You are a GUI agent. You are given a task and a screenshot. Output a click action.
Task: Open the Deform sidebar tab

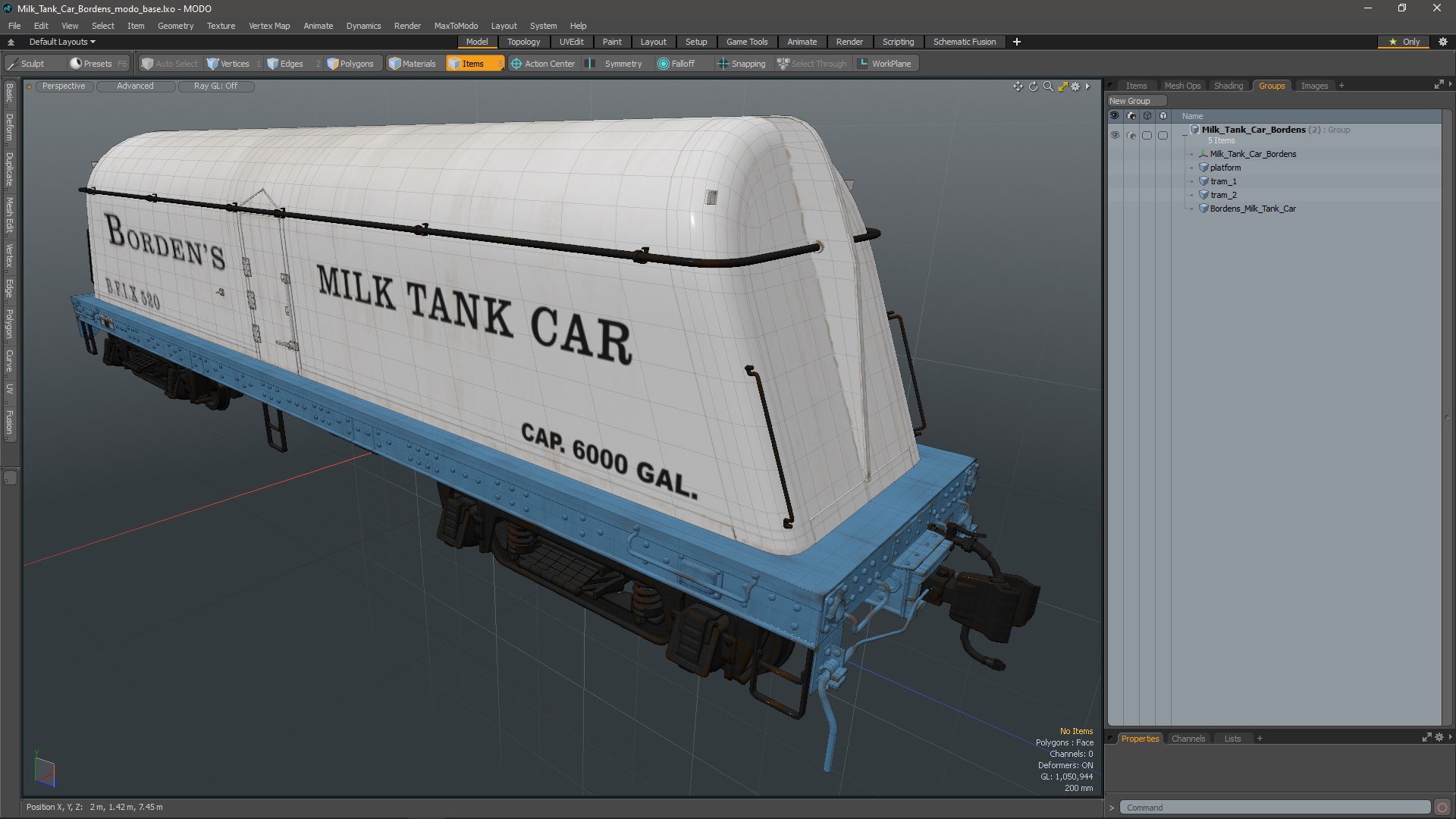pos(9,127)
